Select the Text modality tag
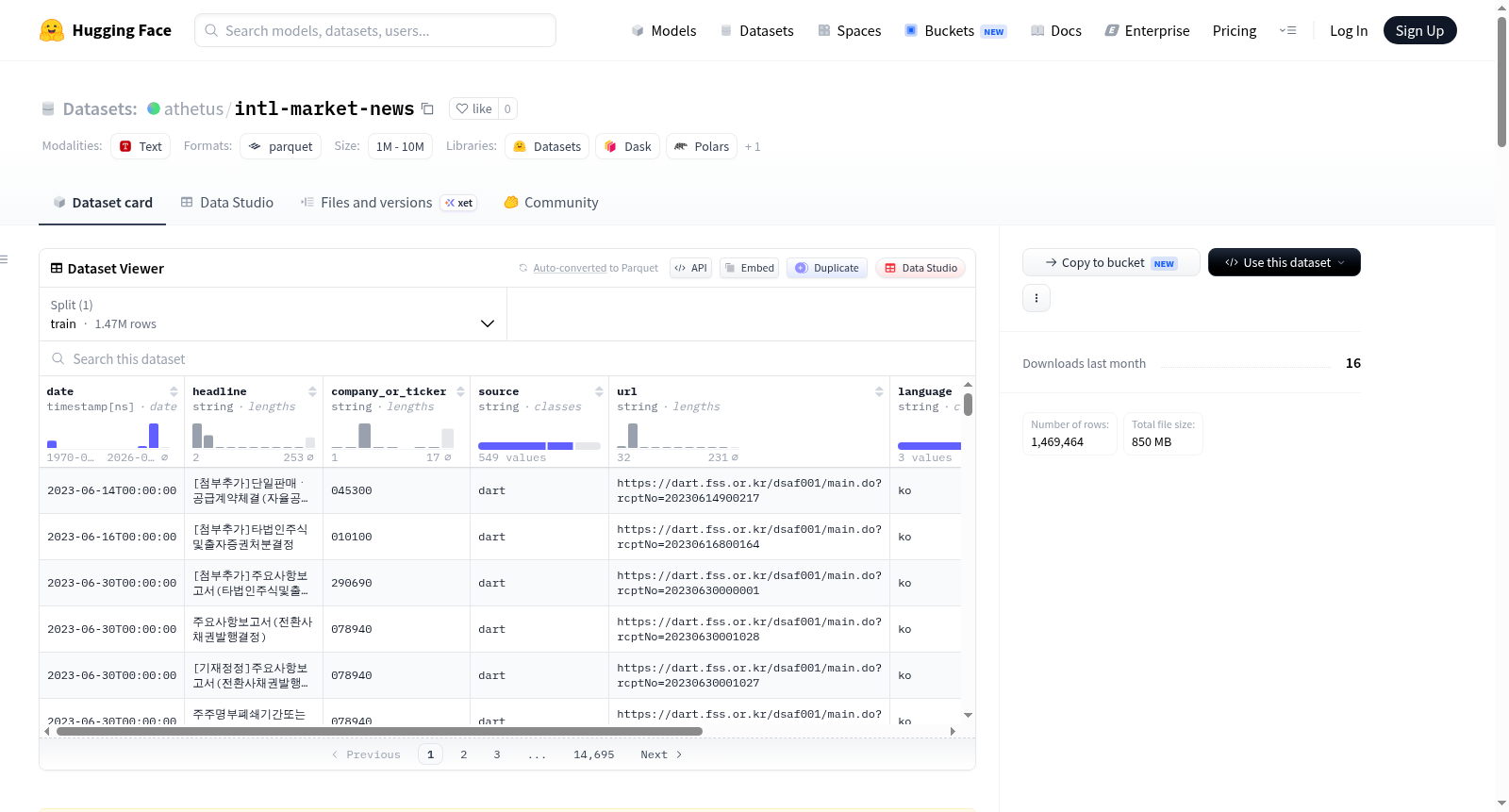 pos(141,146)
